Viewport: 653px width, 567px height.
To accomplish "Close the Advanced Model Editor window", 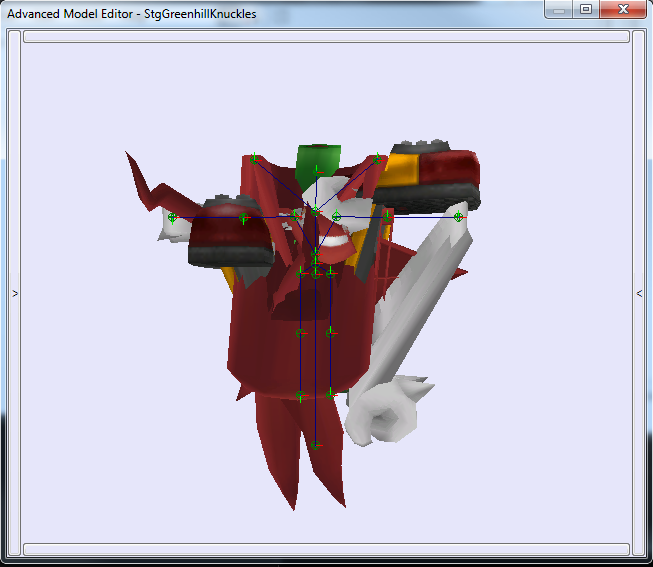I will (623, 9).
